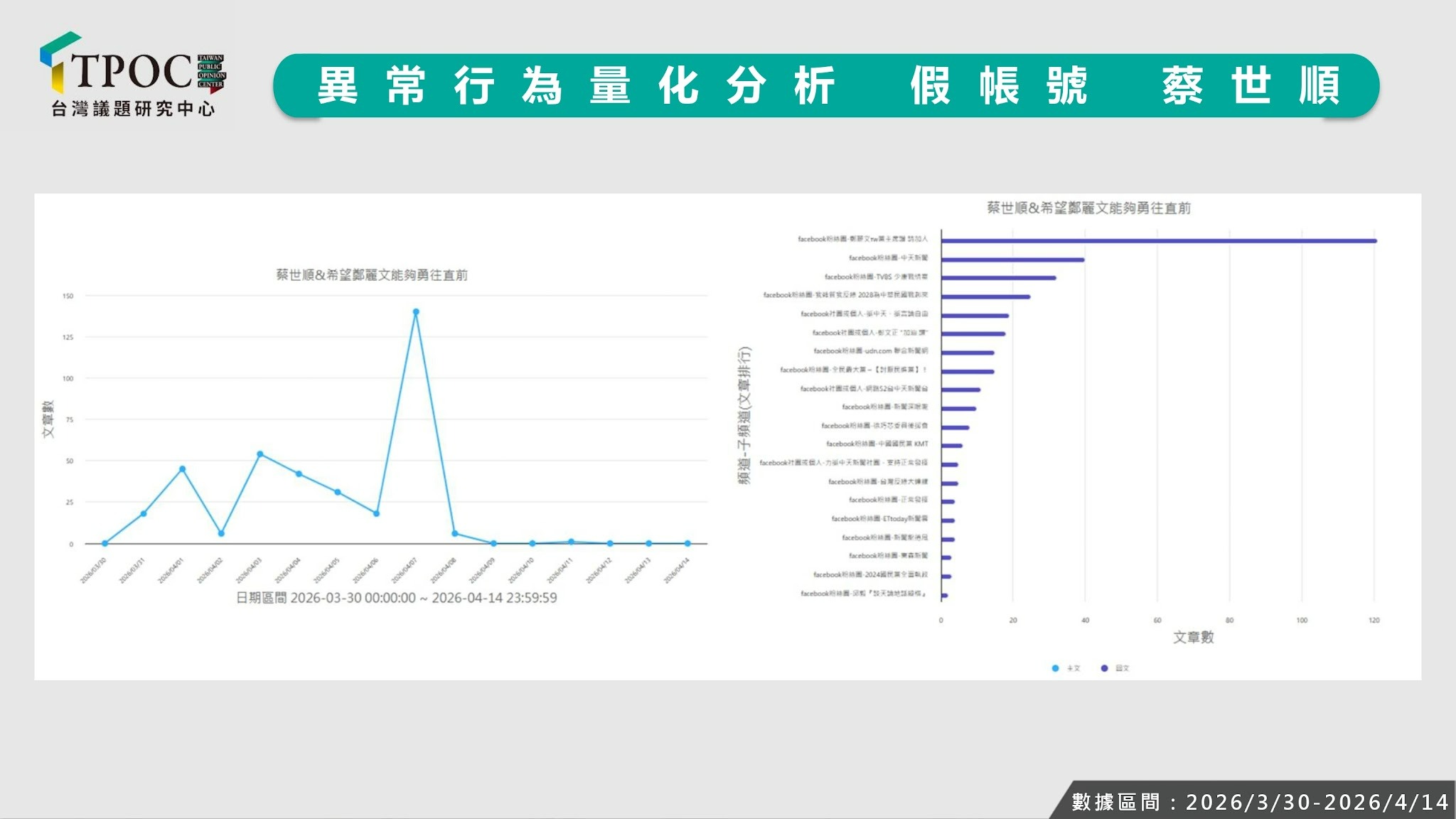The image size is (1456, 819).
Task: Toggle the purple 回文 legend marker
Action: [x=1104, y=668]
